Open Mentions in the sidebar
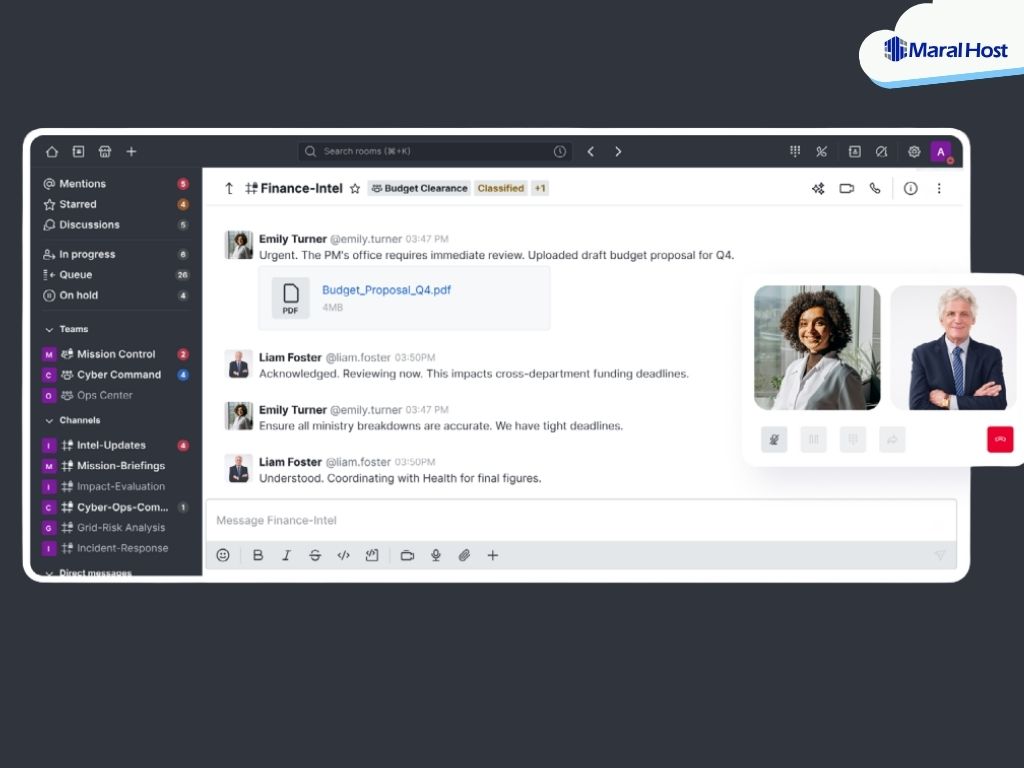Viewport: 1024px width, 768px height. tap(116, 184)
